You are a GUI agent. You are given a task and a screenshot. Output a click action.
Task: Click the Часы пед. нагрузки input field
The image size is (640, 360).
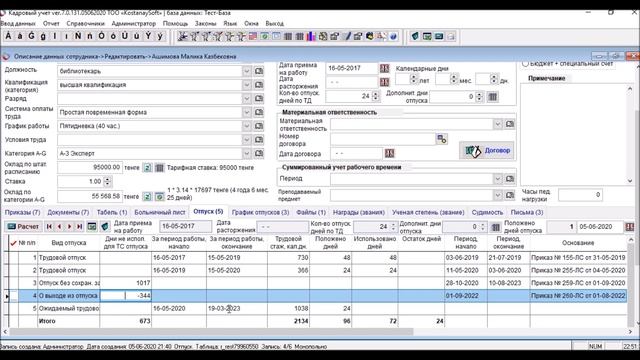pyautogui.click(x=580, y=195)
